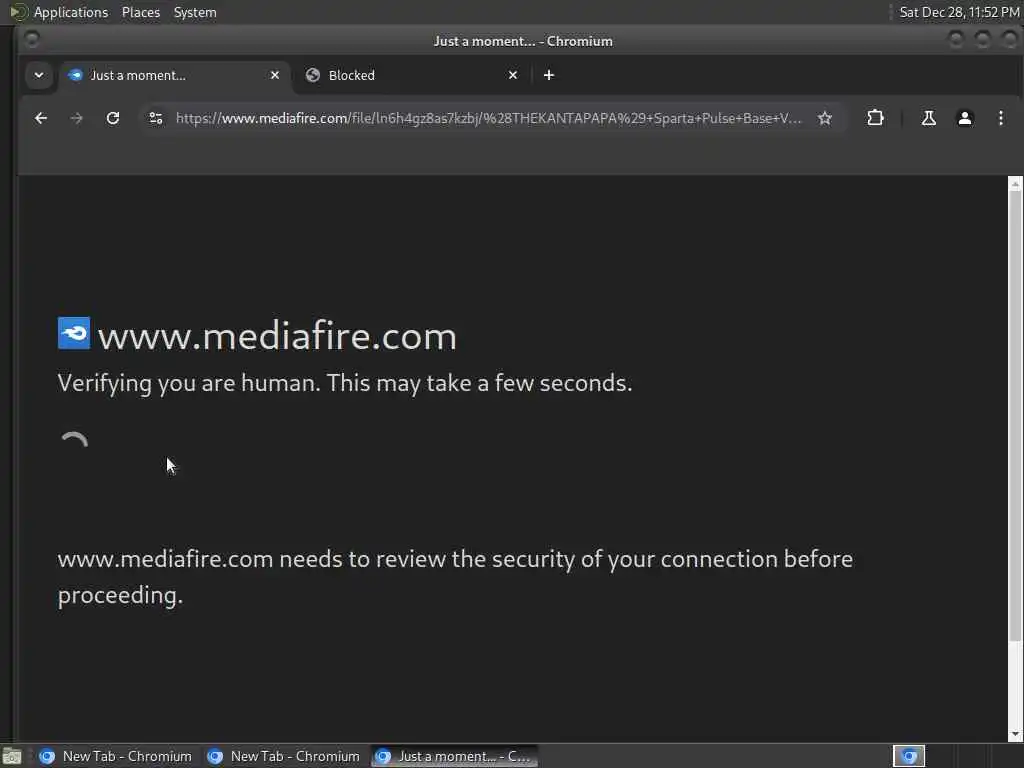Close the 'Just a moment...' tab
Image resolution: width=1024 pixels, height=768 pixels.
click(275, 75)
